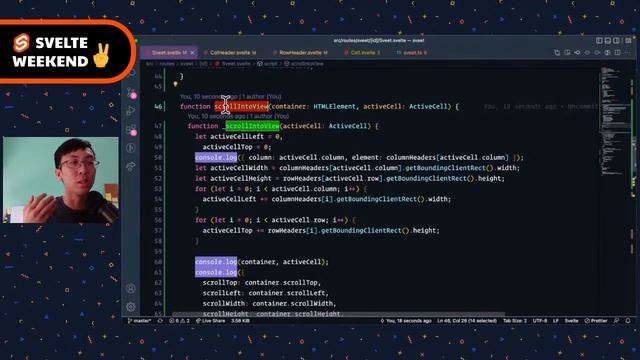Screen dimensions: 640x360
Task: Open the Run and Debug view
Action: click(131, 111)
